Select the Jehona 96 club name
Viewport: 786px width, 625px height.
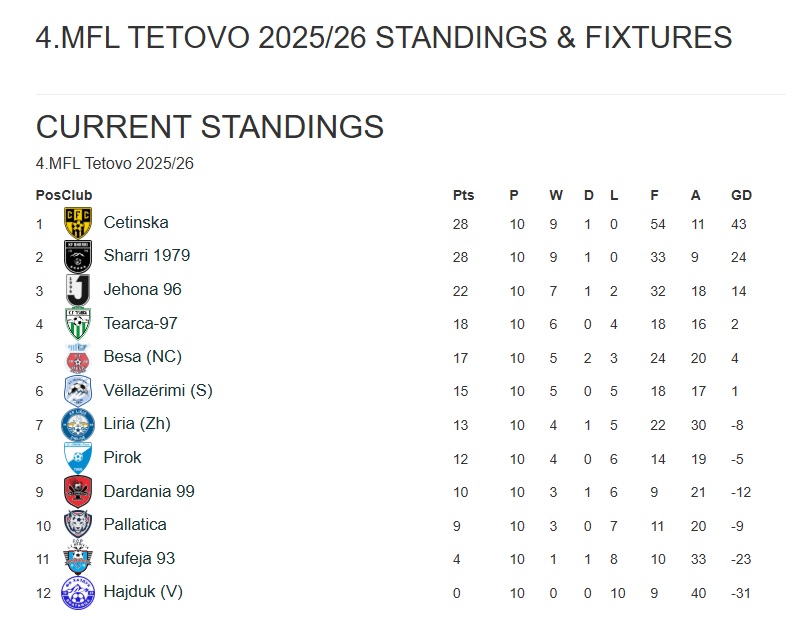point(142,289)
